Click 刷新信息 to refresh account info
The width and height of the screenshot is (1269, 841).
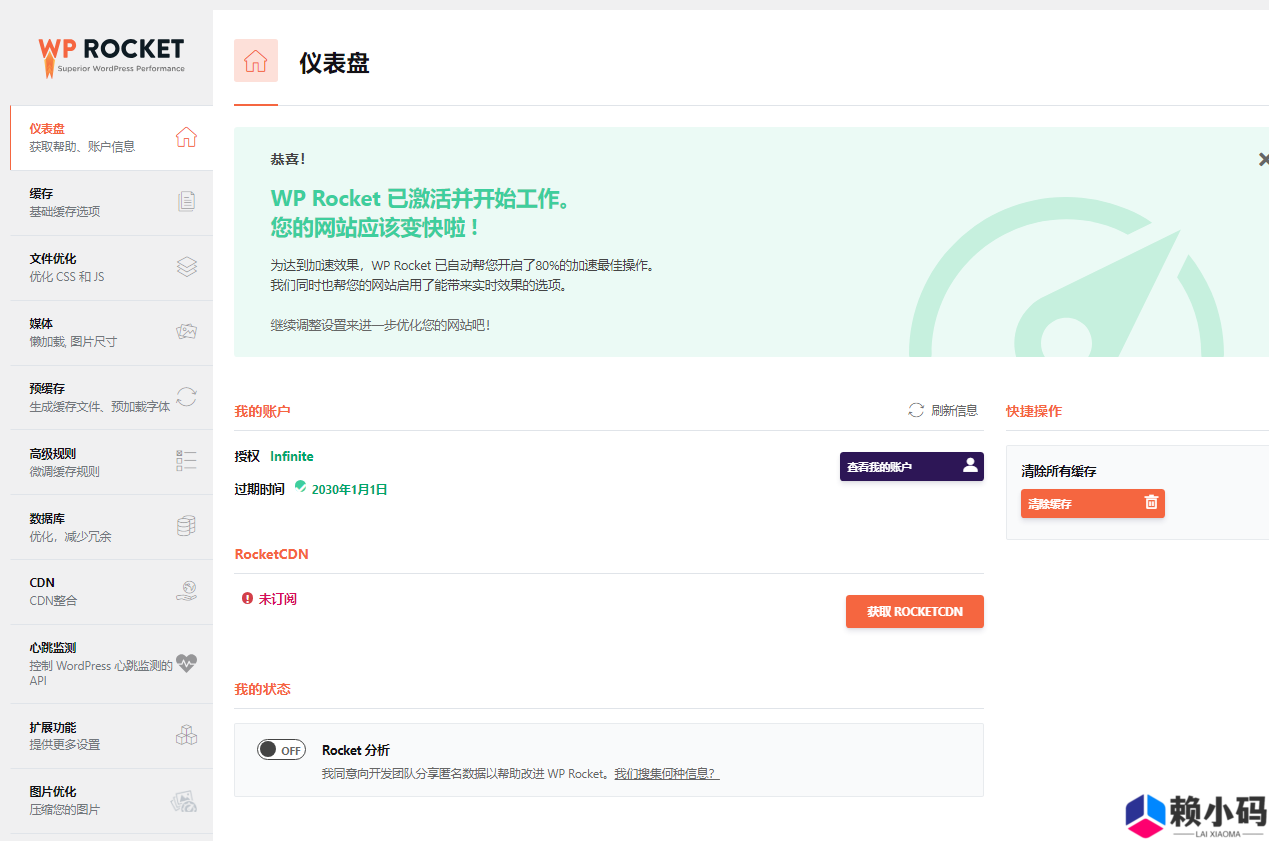click(x=943, y=410)
